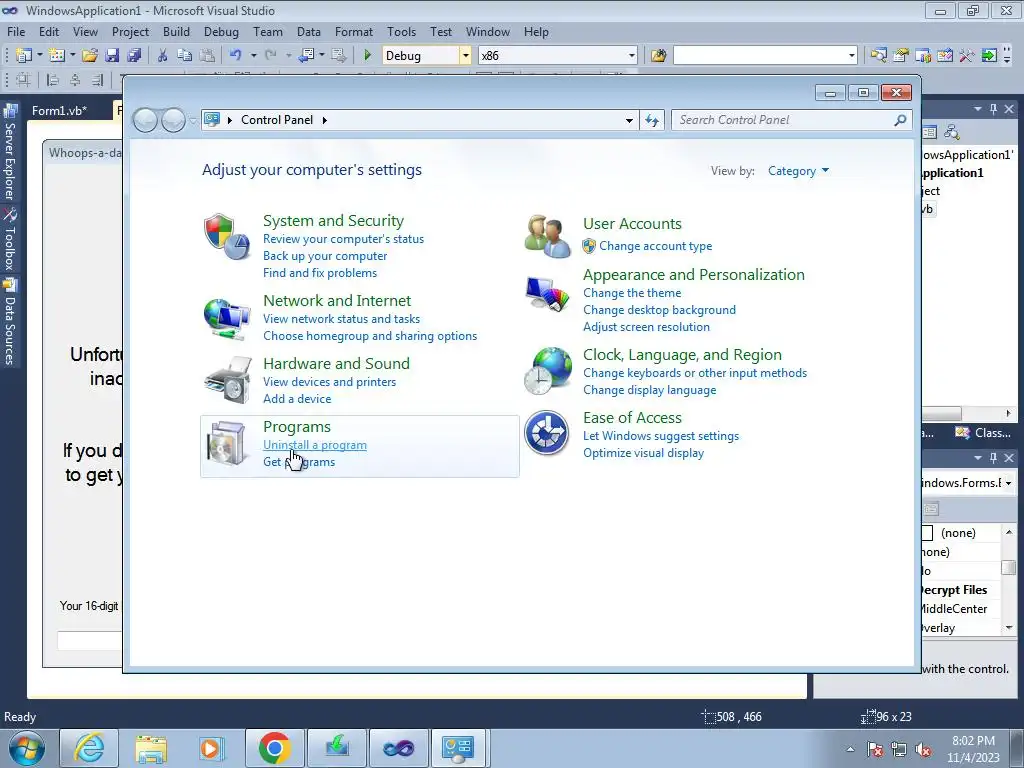Start debugging with green play icon
This screenshot has height=768, width=1024.
point(367,56)
